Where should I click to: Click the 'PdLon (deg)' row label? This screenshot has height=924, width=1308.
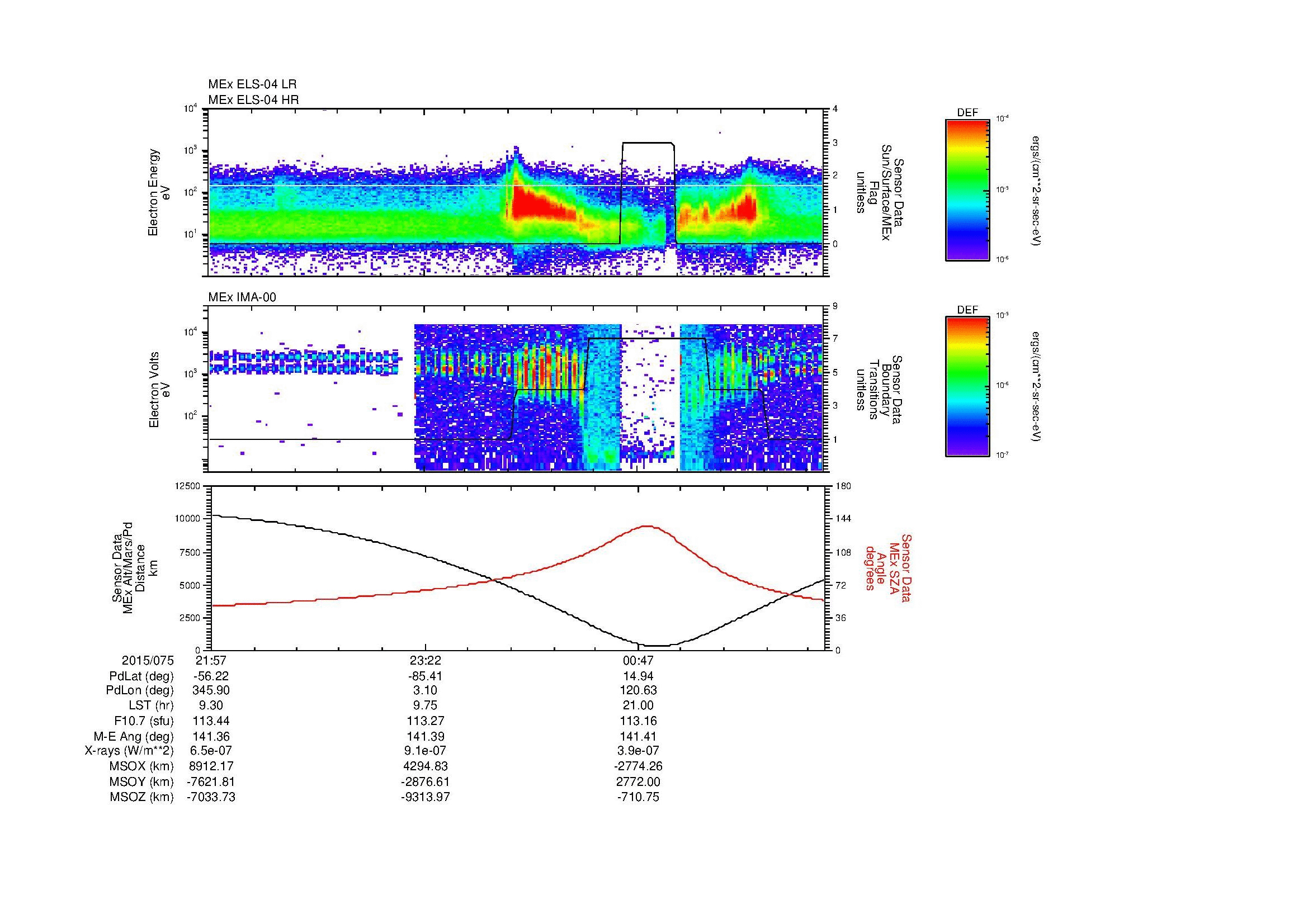pyautogui.click(x=141, y=690)
